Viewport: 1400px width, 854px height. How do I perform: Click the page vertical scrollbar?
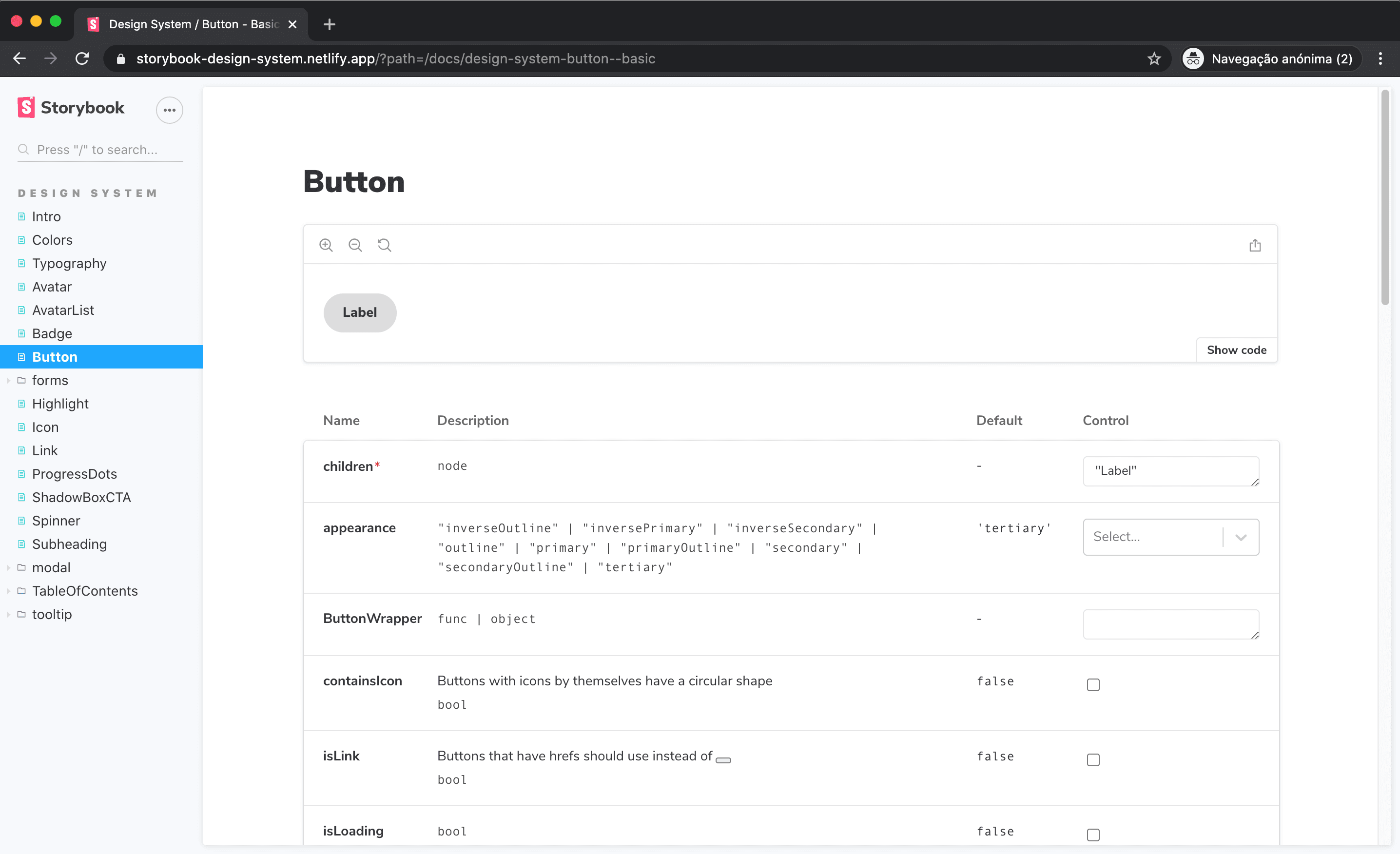click(x=1385, y=196)
